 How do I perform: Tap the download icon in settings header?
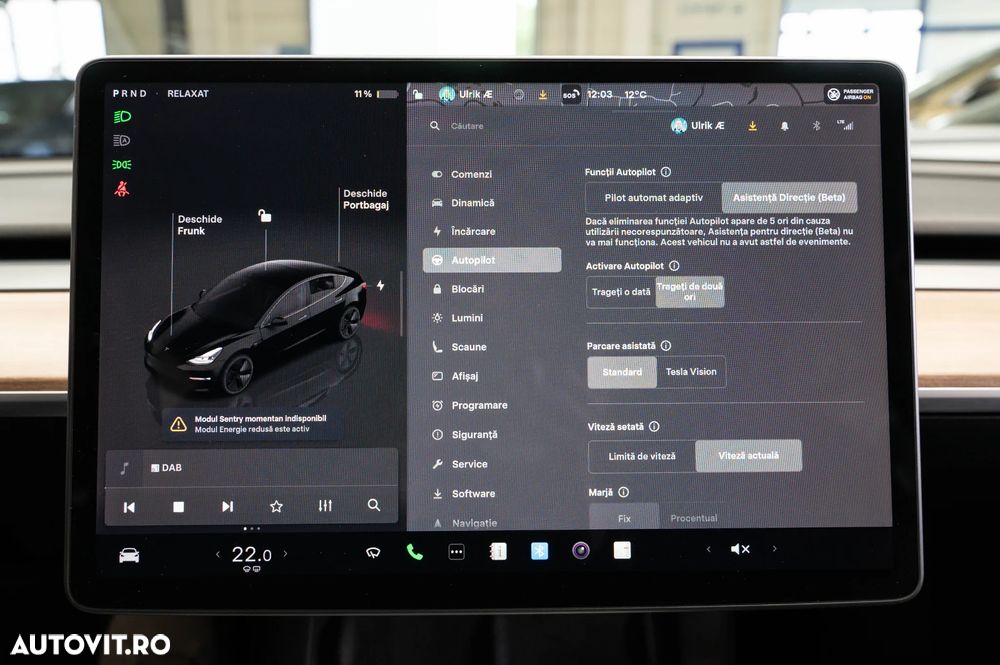tap(753, 126)
